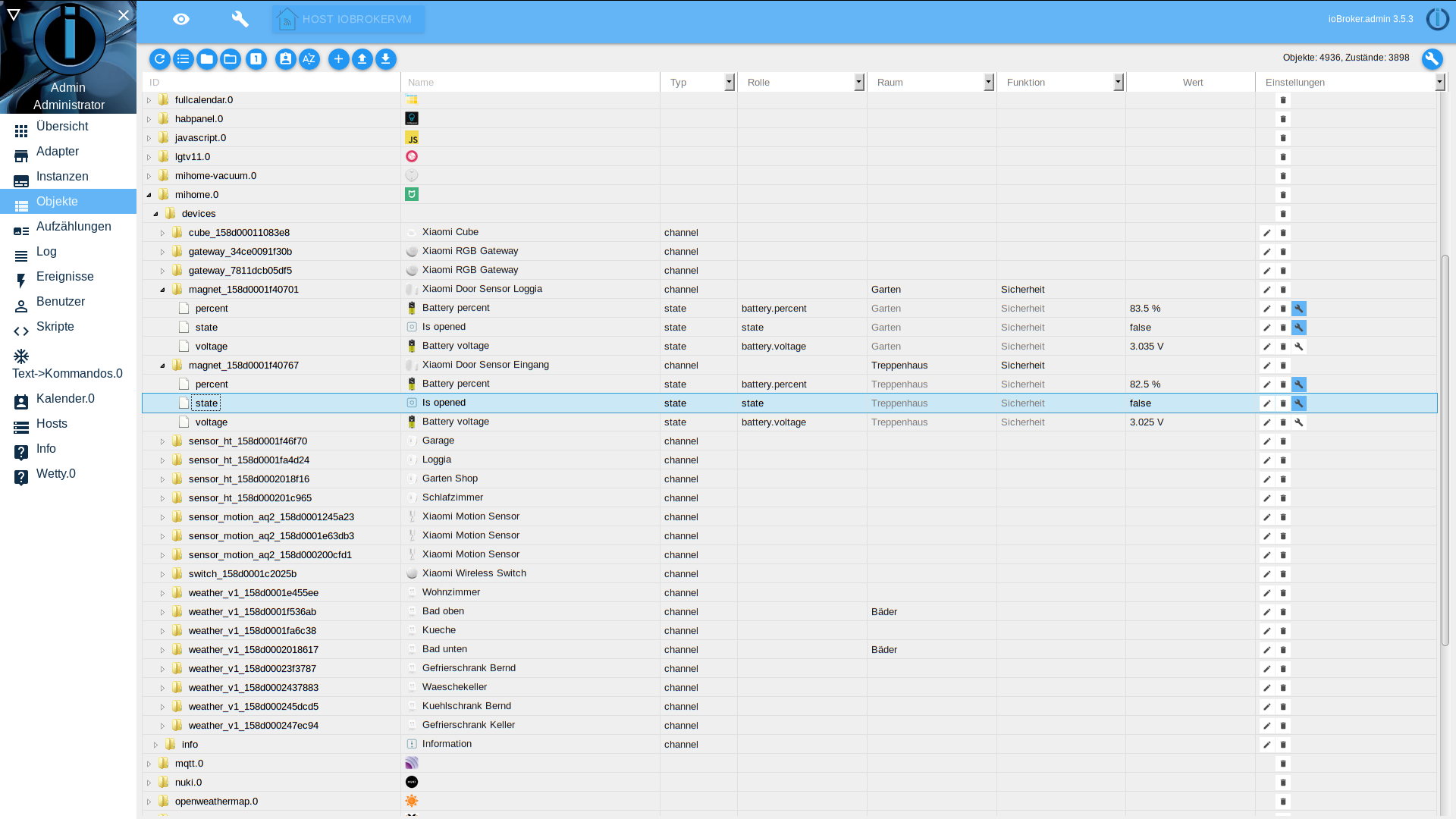Image resolution: width=1456 pixels, height=819 pixels.
Task: Expand all nodes with outlined folder icon
Action: (x=230, y=59)
